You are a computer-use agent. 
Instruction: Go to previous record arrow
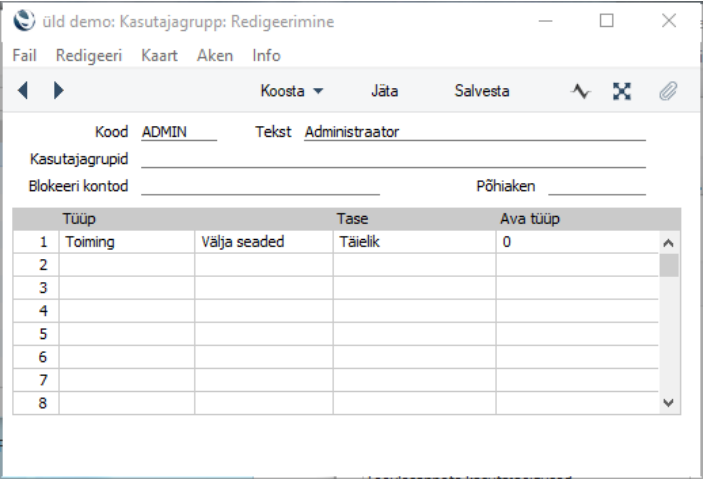pos(23,91)
